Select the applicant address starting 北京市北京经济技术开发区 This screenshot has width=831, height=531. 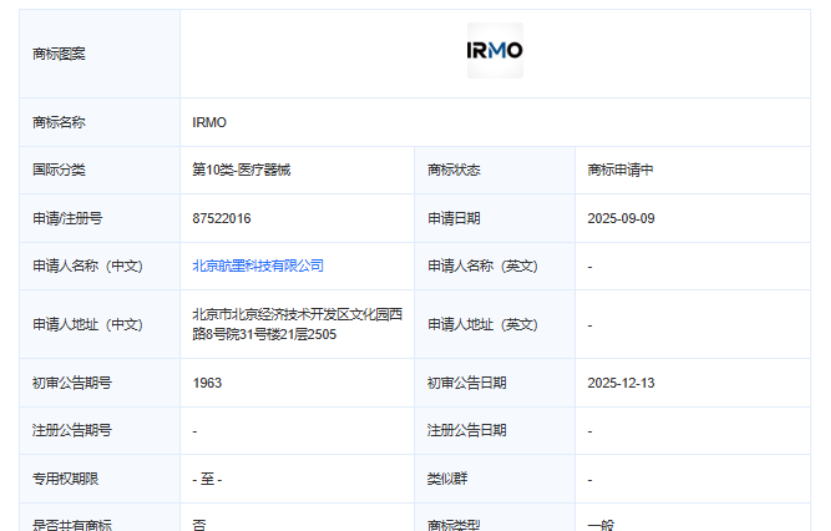coord(297,324)
